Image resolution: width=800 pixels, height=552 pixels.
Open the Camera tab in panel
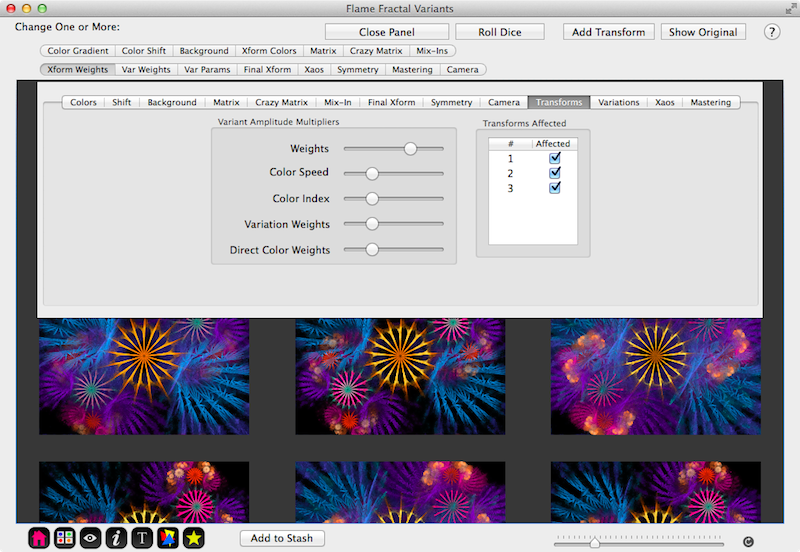(504, 103)
